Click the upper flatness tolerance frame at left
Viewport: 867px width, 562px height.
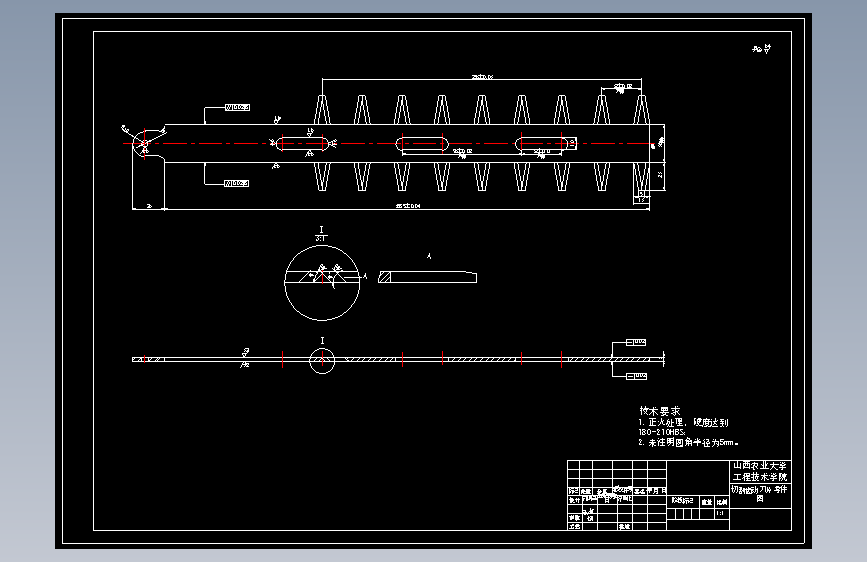pyautogui.click(x=237, y=107)
